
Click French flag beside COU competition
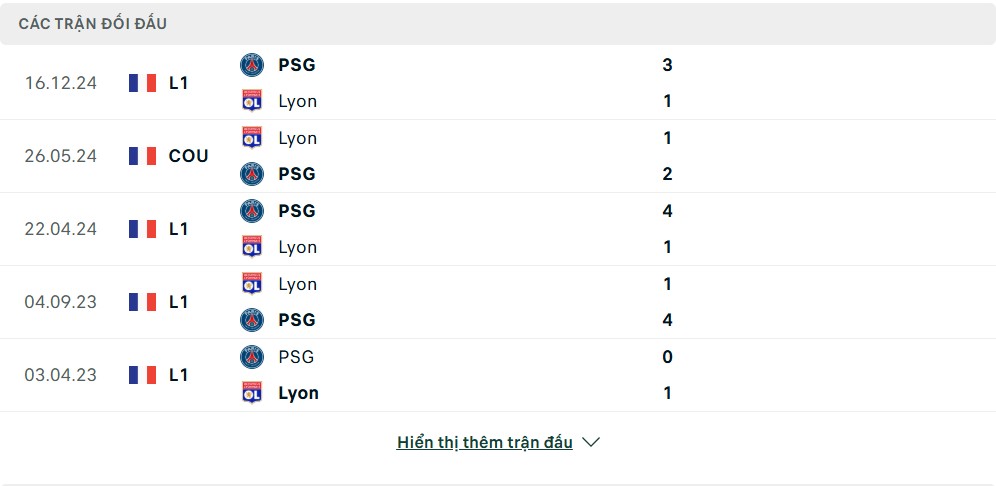[x=143, y=156]
